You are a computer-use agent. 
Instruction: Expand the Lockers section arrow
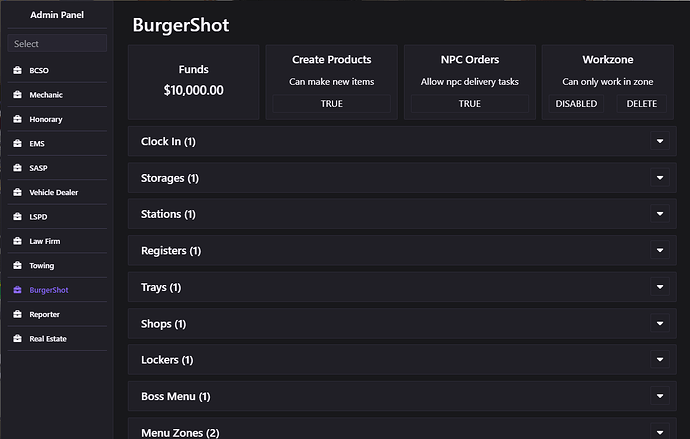(x=659, y=359)
